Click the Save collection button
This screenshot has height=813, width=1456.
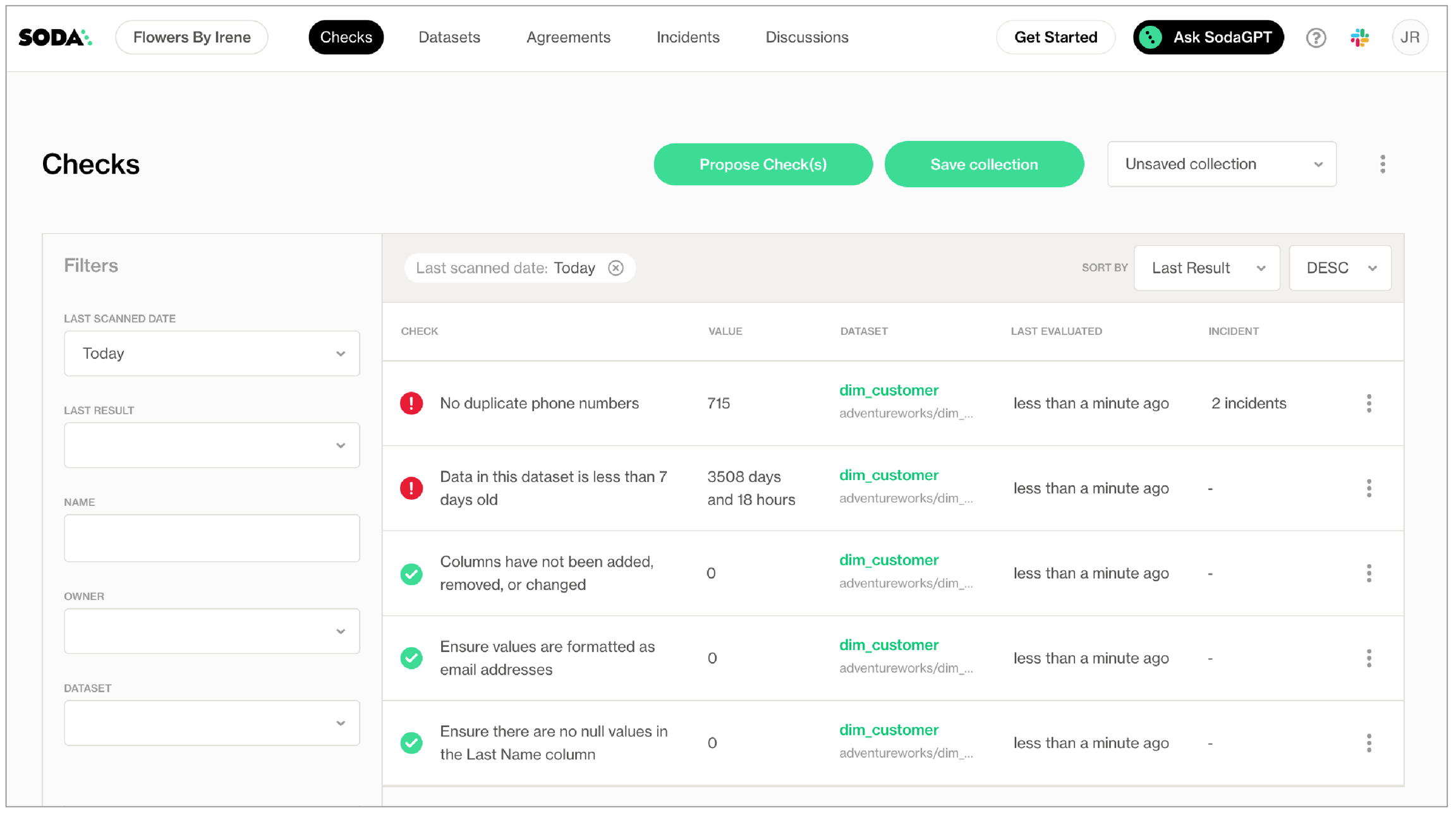[983, 164]
